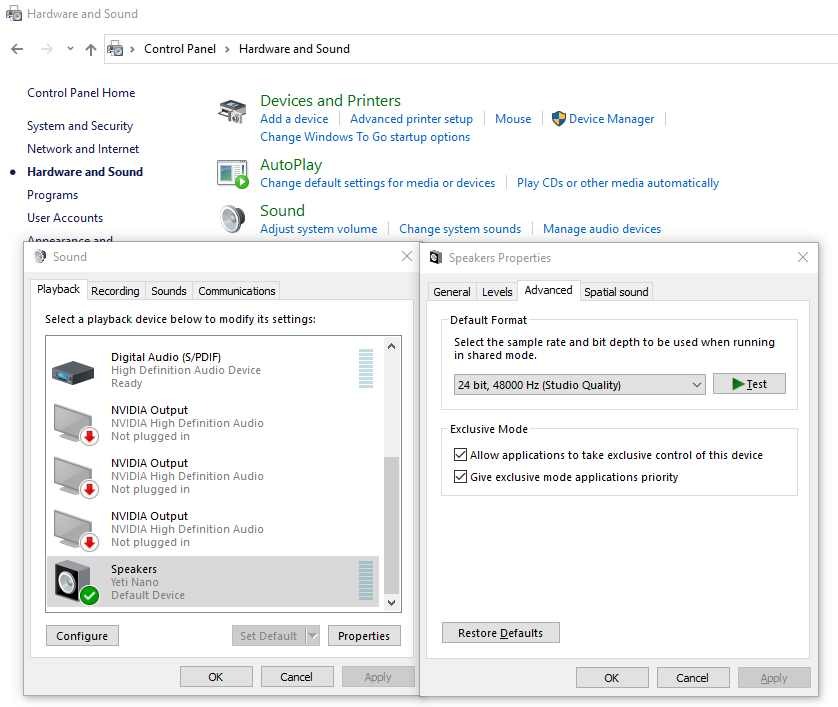Click the Devices and Printers icon
The height and width of the screenshot is (707, 838).
click(x=232, y=112)
